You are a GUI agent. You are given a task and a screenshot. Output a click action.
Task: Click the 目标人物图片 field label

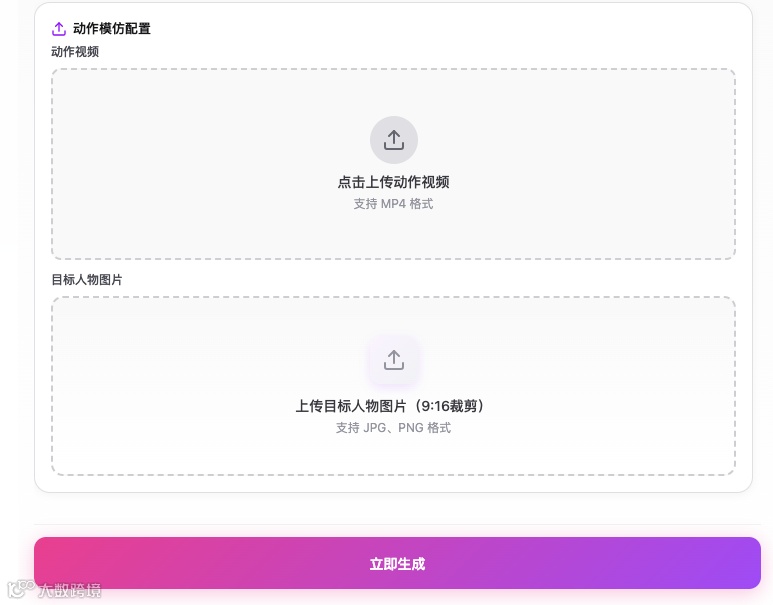87,280
